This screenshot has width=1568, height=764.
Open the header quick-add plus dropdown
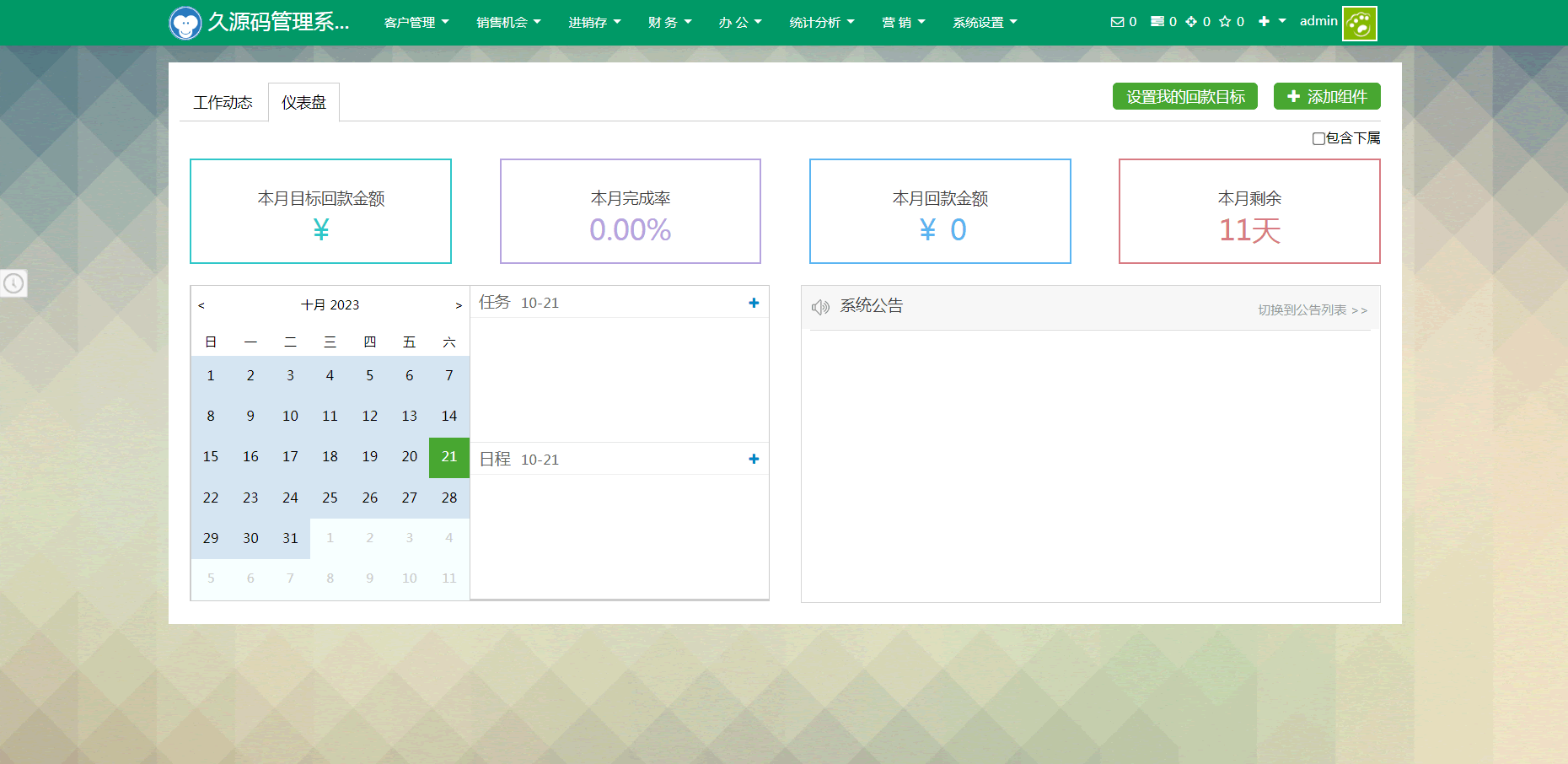[x=1271, y=22]
